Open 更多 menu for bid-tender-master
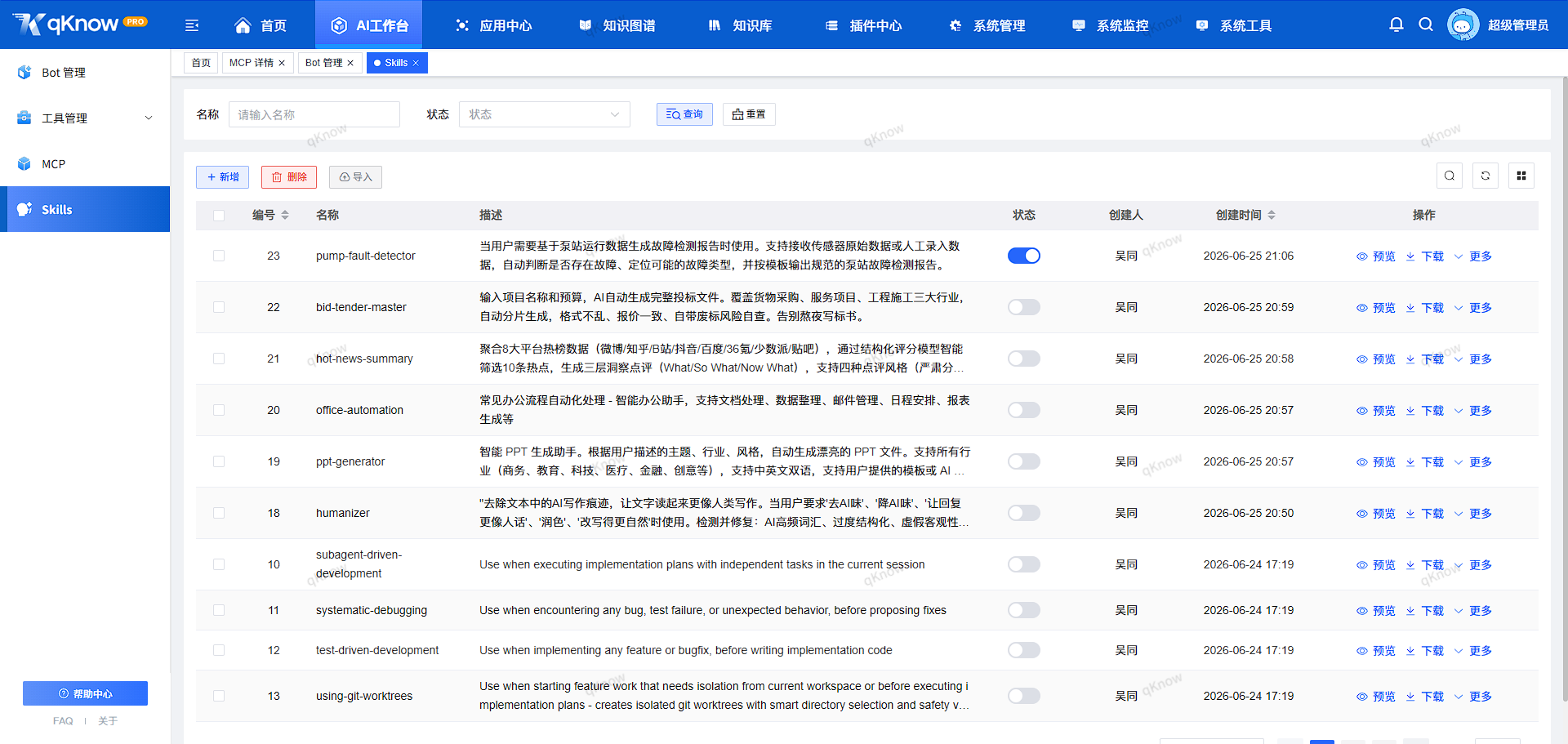The height and width of the screenshot is (744, 1568). [x=1473, y=308]
